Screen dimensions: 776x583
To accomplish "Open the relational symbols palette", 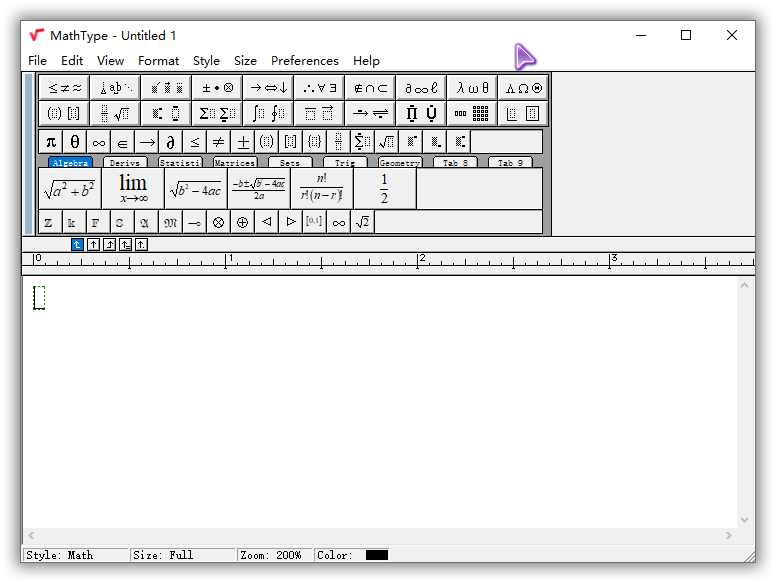I will point(64,88).
